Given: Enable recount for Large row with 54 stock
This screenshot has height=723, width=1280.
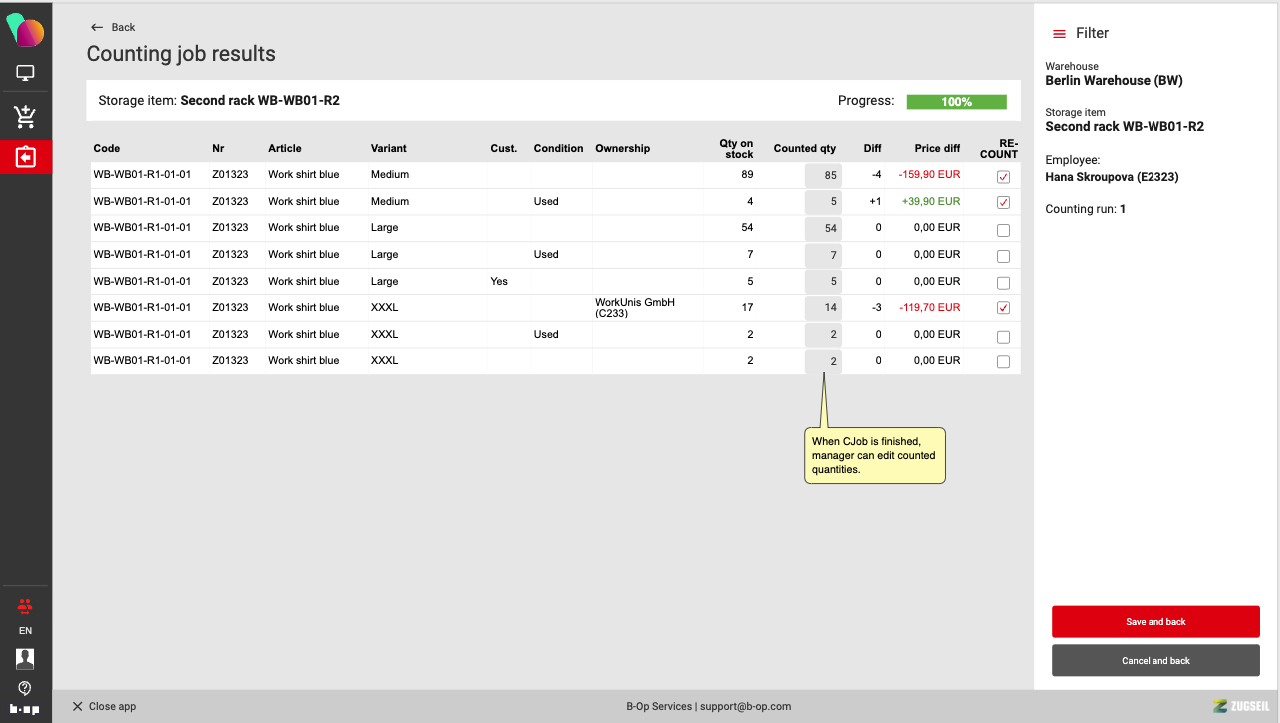Looking at the screenshot, I should coord(1003,230).
